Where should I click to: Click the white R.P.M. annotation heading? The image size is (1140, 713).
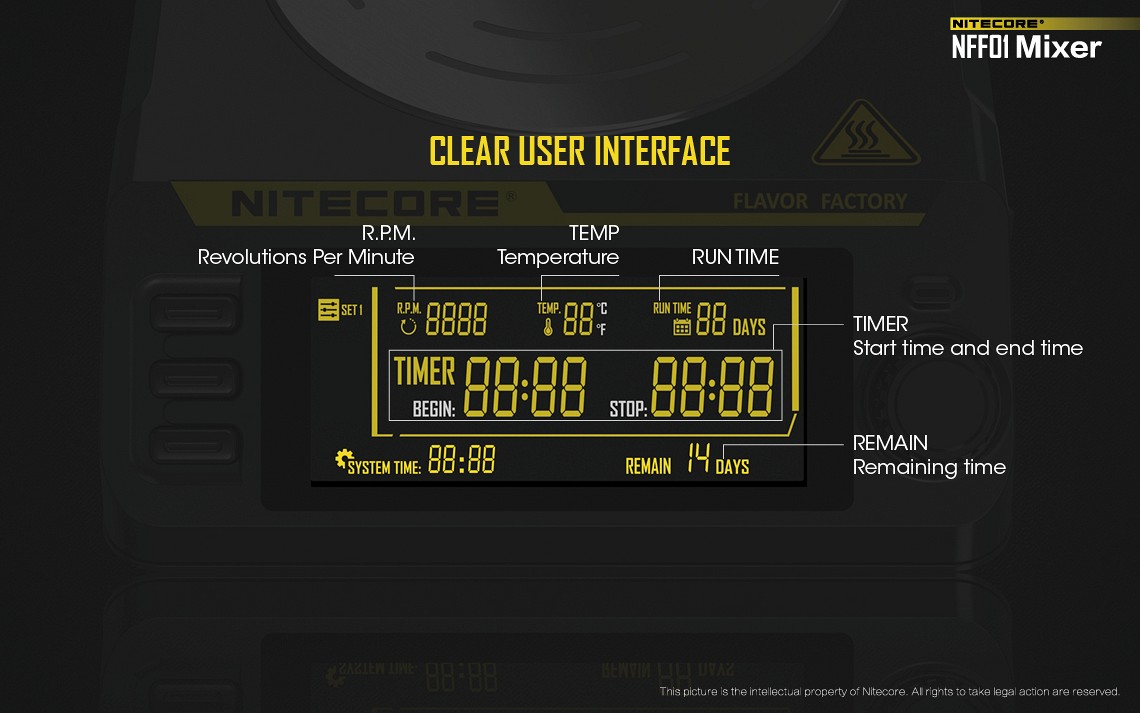coord(388,233)
